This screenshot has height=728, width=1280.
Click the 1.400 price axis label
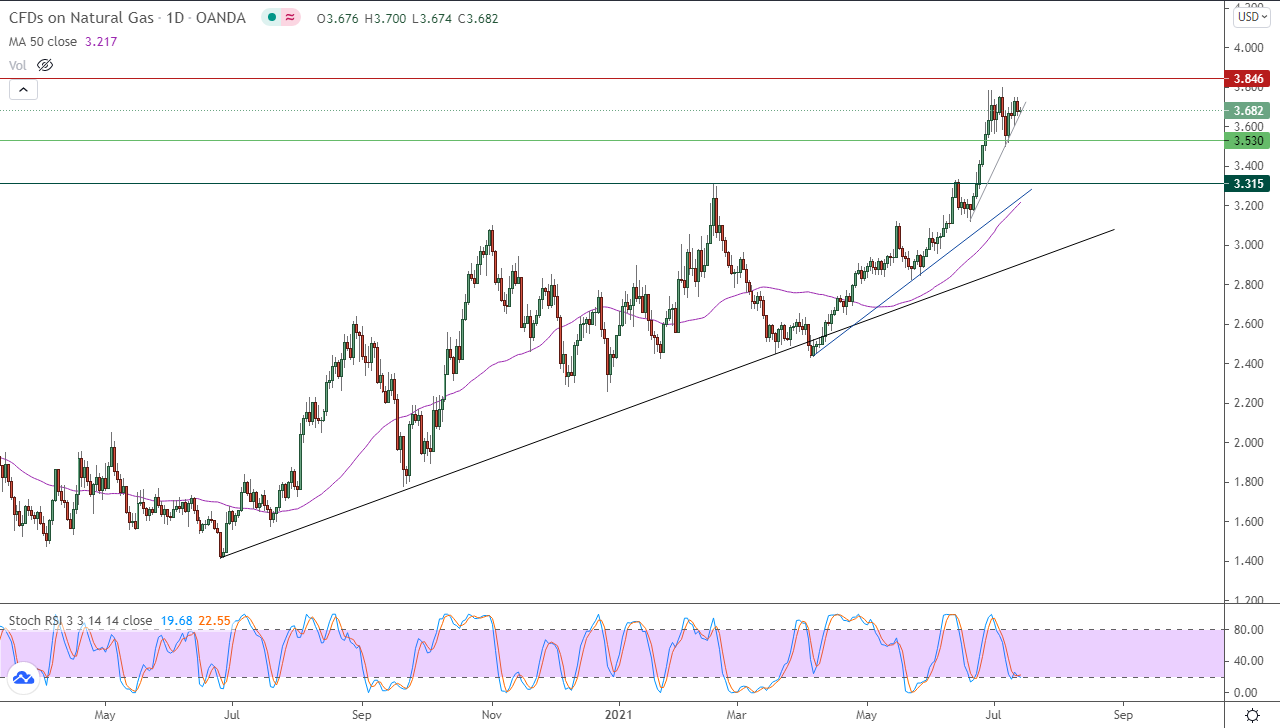pos(1248,561)
